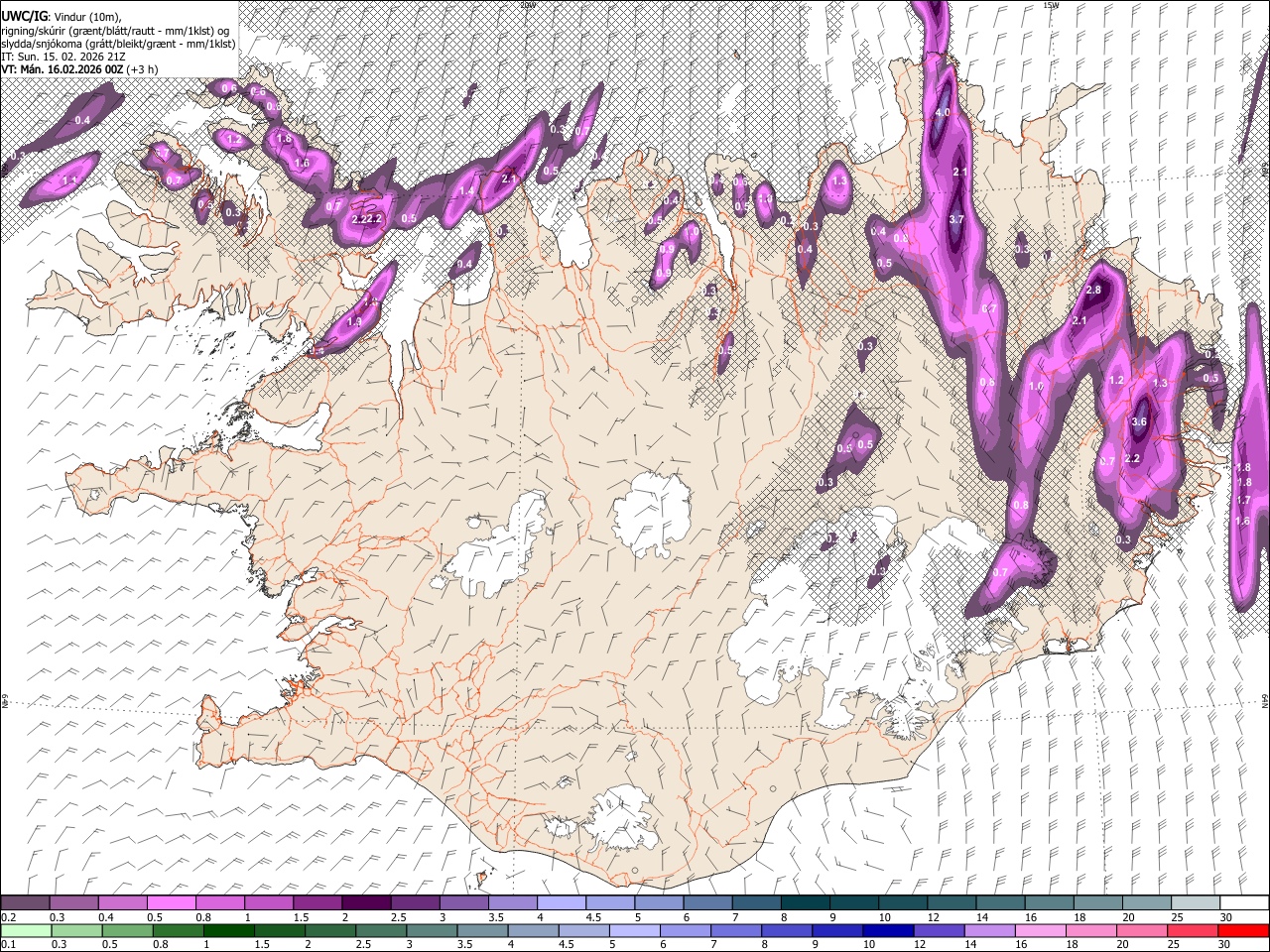The height and width of the screenshot is (952, 1270).
Task: Pick the darkest purple upper swatch between 2 and 2.5
Action: click(366, 903)
